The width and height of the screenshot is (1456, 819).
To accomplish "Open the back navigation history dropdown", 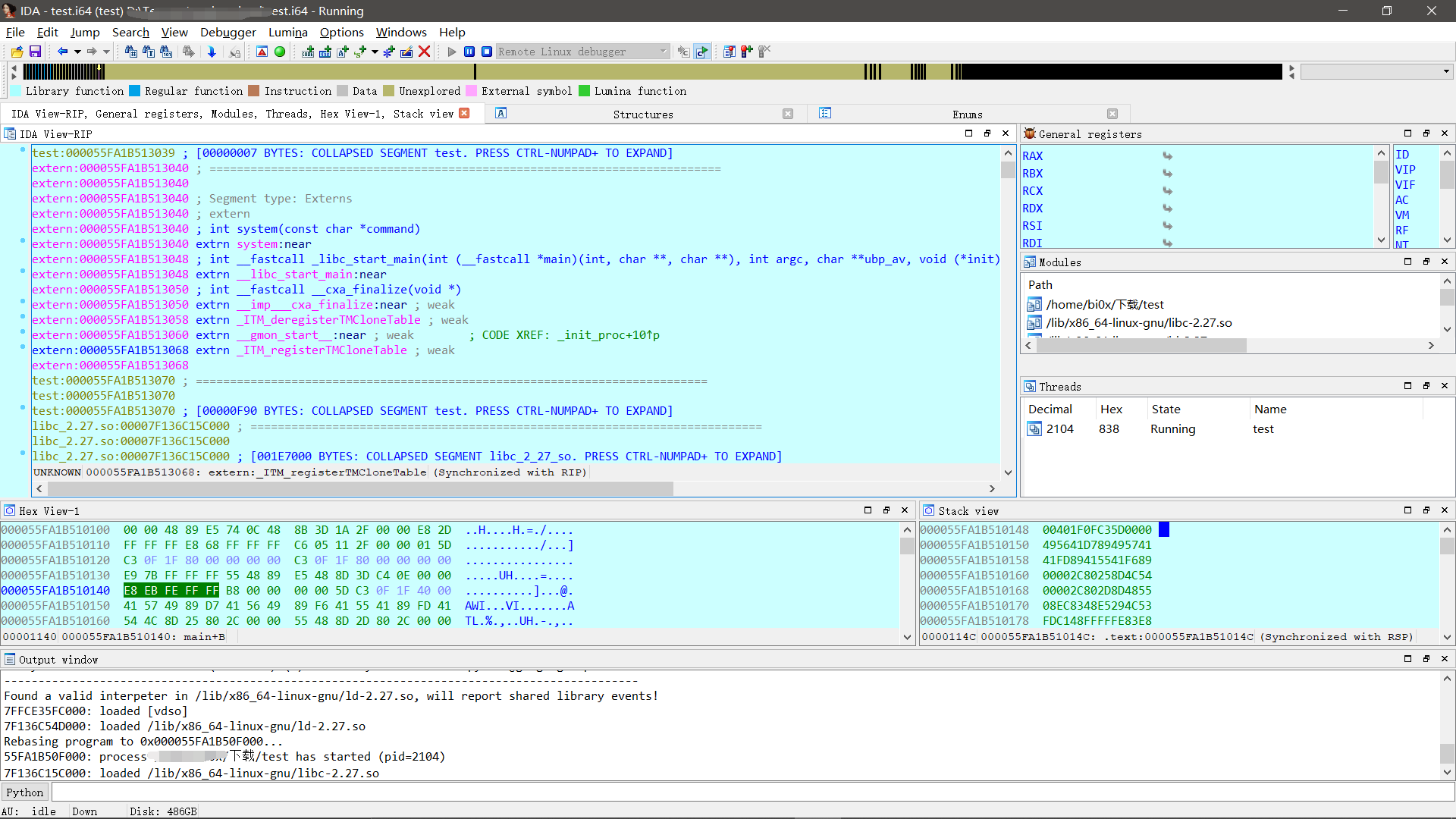I will coord(78,52).
